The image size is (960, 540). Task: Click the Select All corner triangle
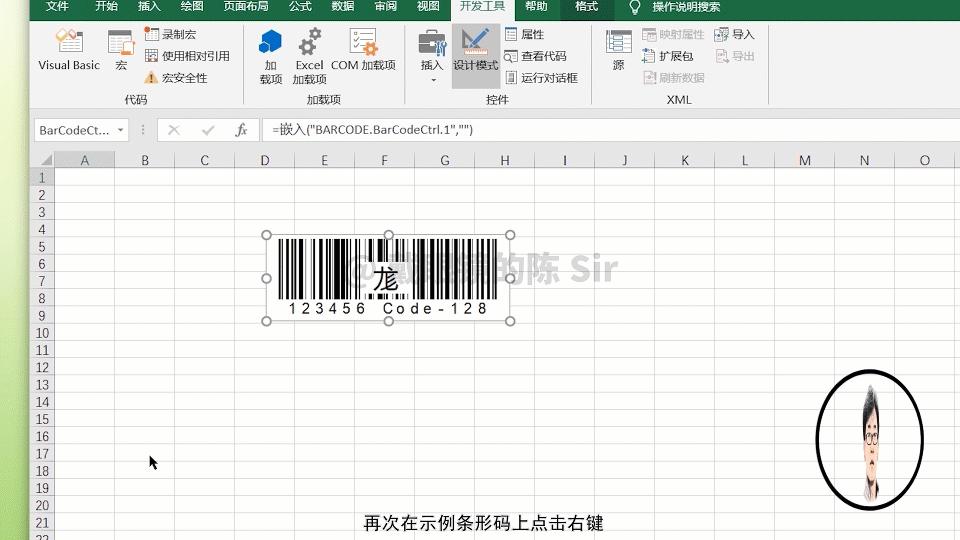[x=46, y=160]
